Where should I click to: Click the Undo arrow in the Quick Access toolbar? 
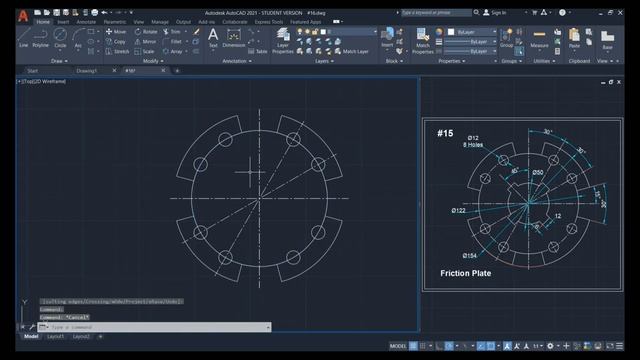tap(104, 13)
